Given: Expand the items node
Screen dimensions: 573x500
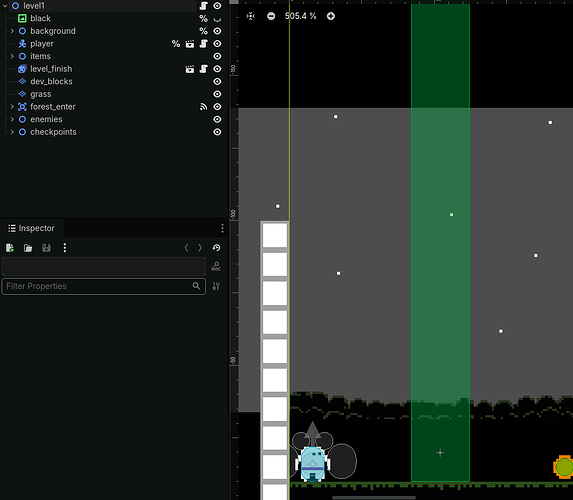Looking at the screenshot, I should (x=12, y=56).
